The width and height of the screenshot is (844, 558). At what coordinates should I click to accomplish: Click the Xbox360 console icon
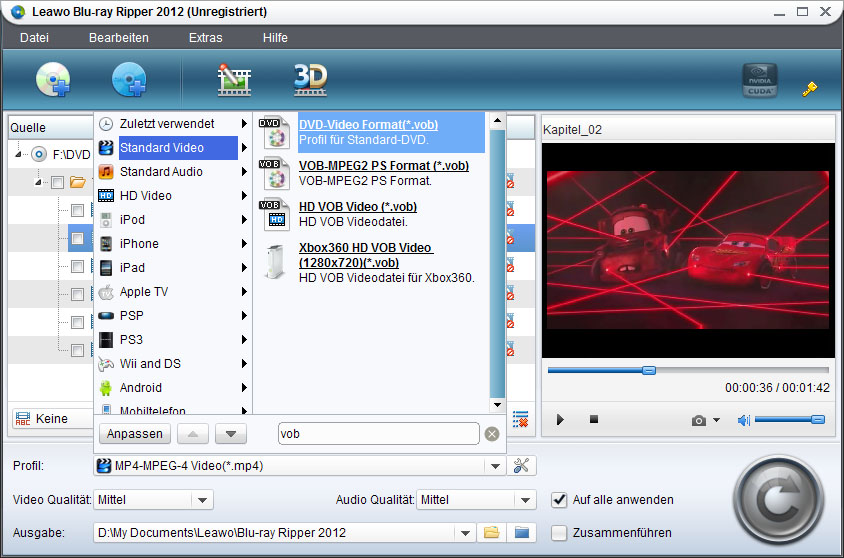[x=276, y=262]
